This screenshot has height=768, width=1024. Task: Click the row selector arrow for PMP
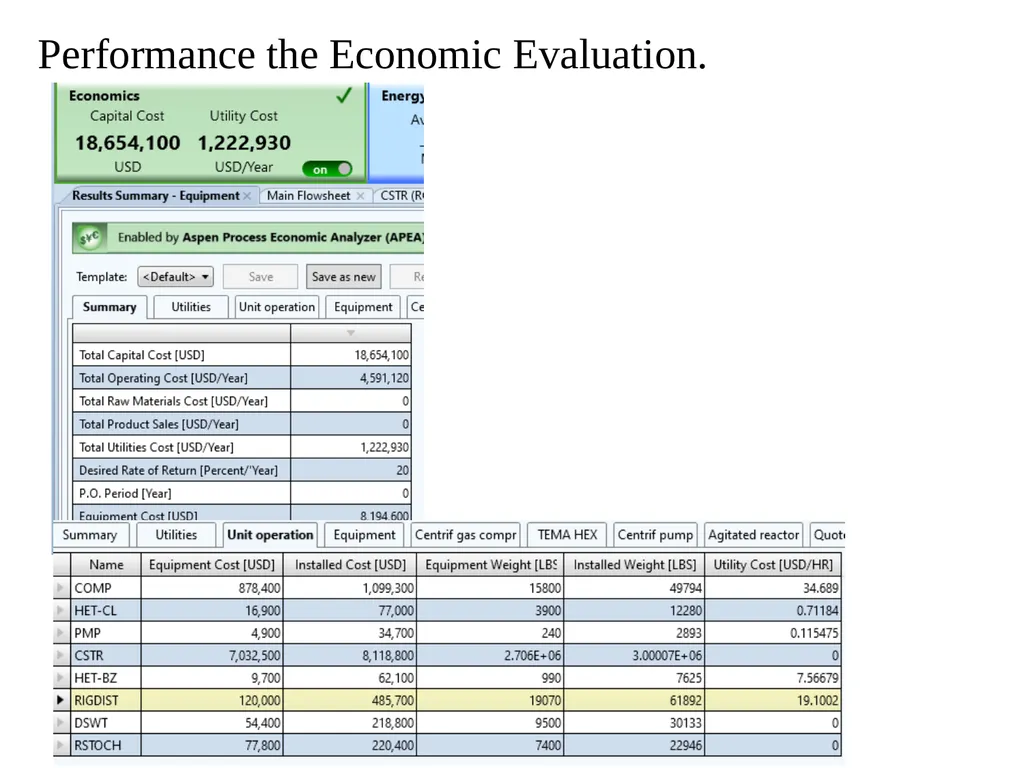tap(61, 633)
